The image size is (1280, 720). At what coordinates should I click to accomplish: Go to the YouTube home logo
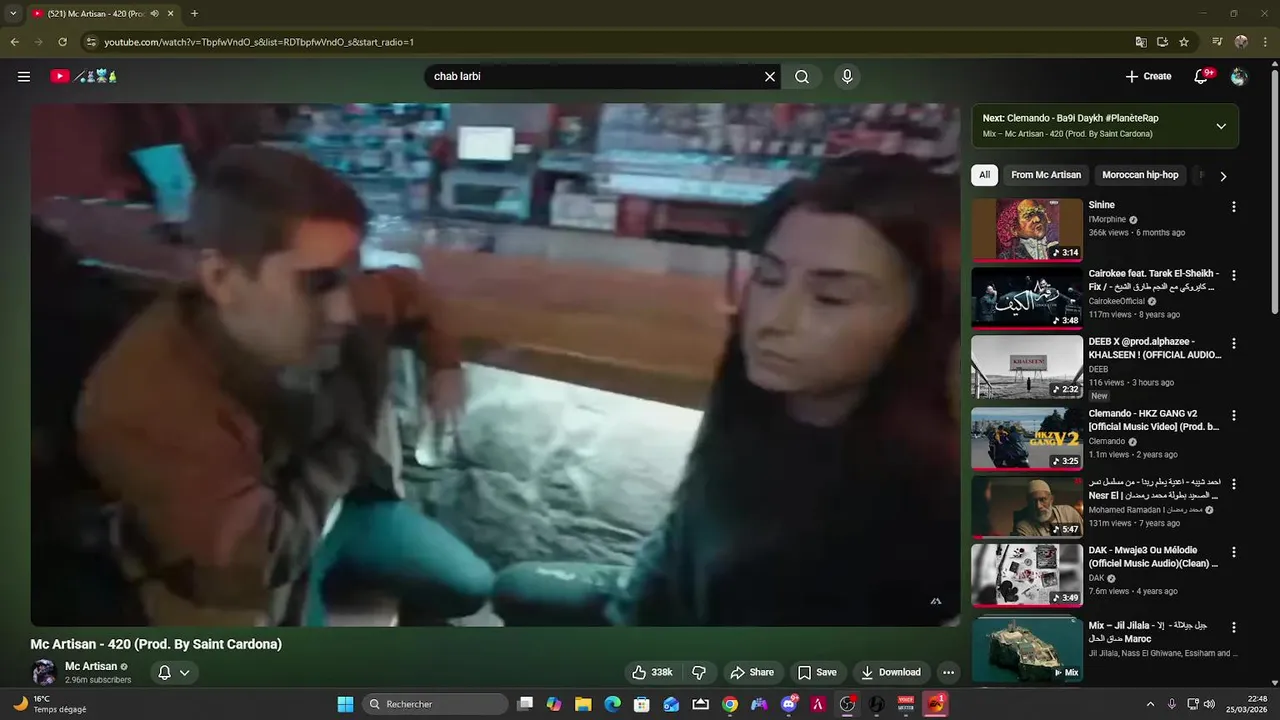84,76
